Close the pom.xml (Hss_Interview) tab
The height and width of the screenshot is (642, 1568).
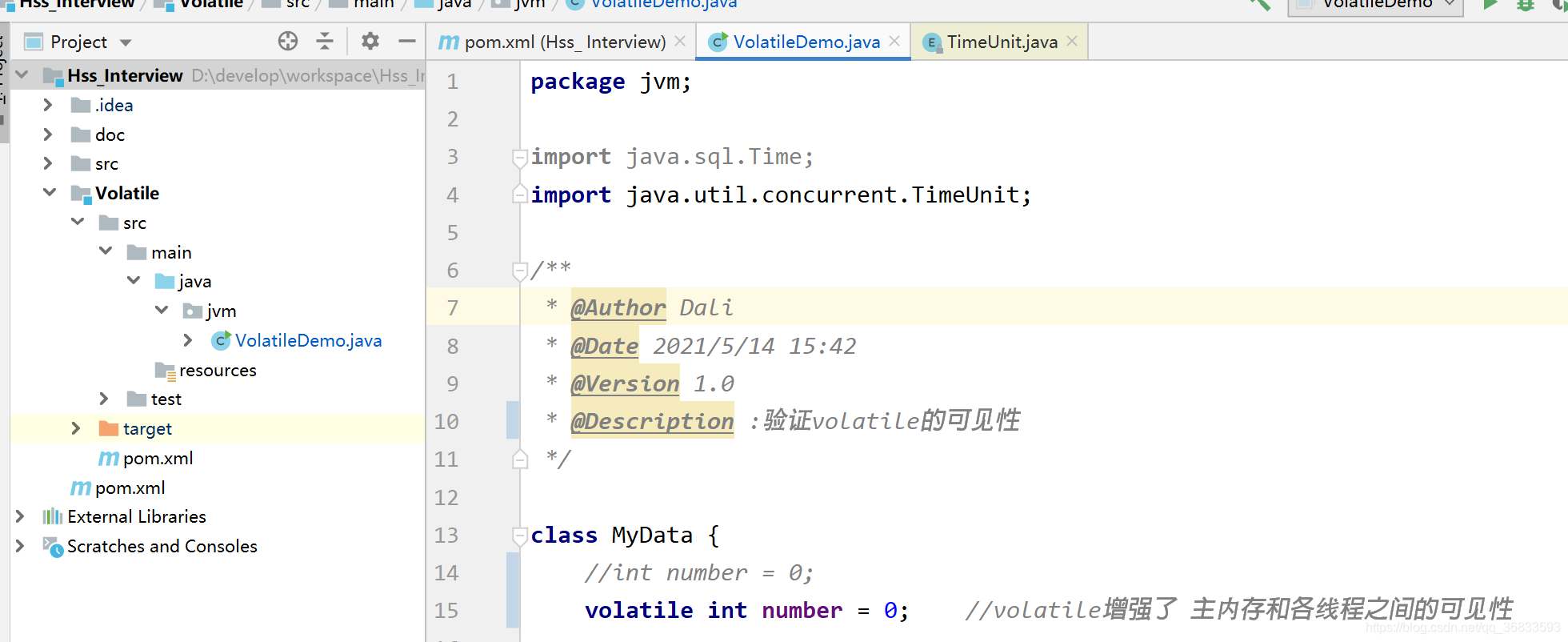point(680,41)
